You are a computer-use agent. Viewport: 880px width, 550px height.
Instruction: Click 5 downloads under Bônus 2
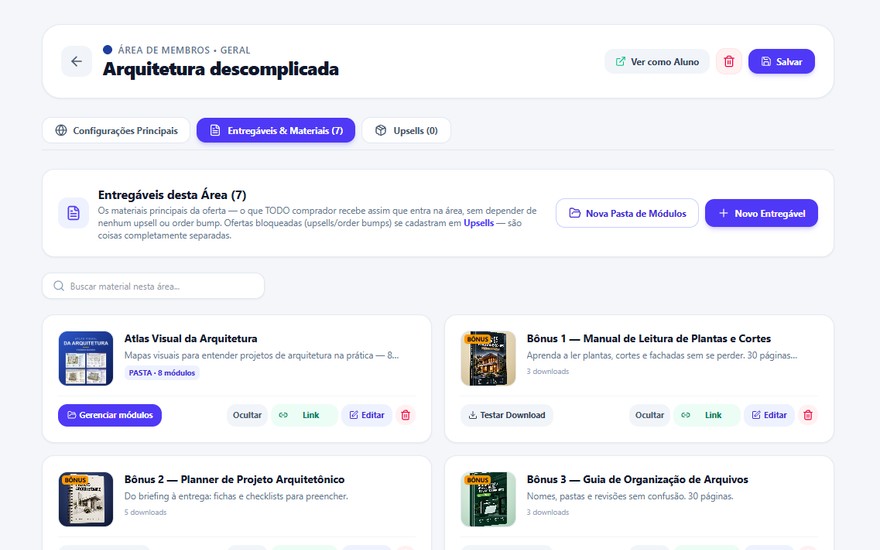coord(145,512)
